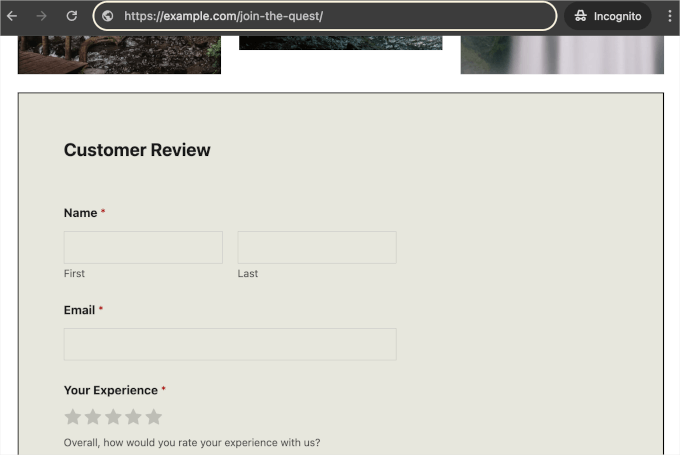Select the second rating star

tap(93, 417)
